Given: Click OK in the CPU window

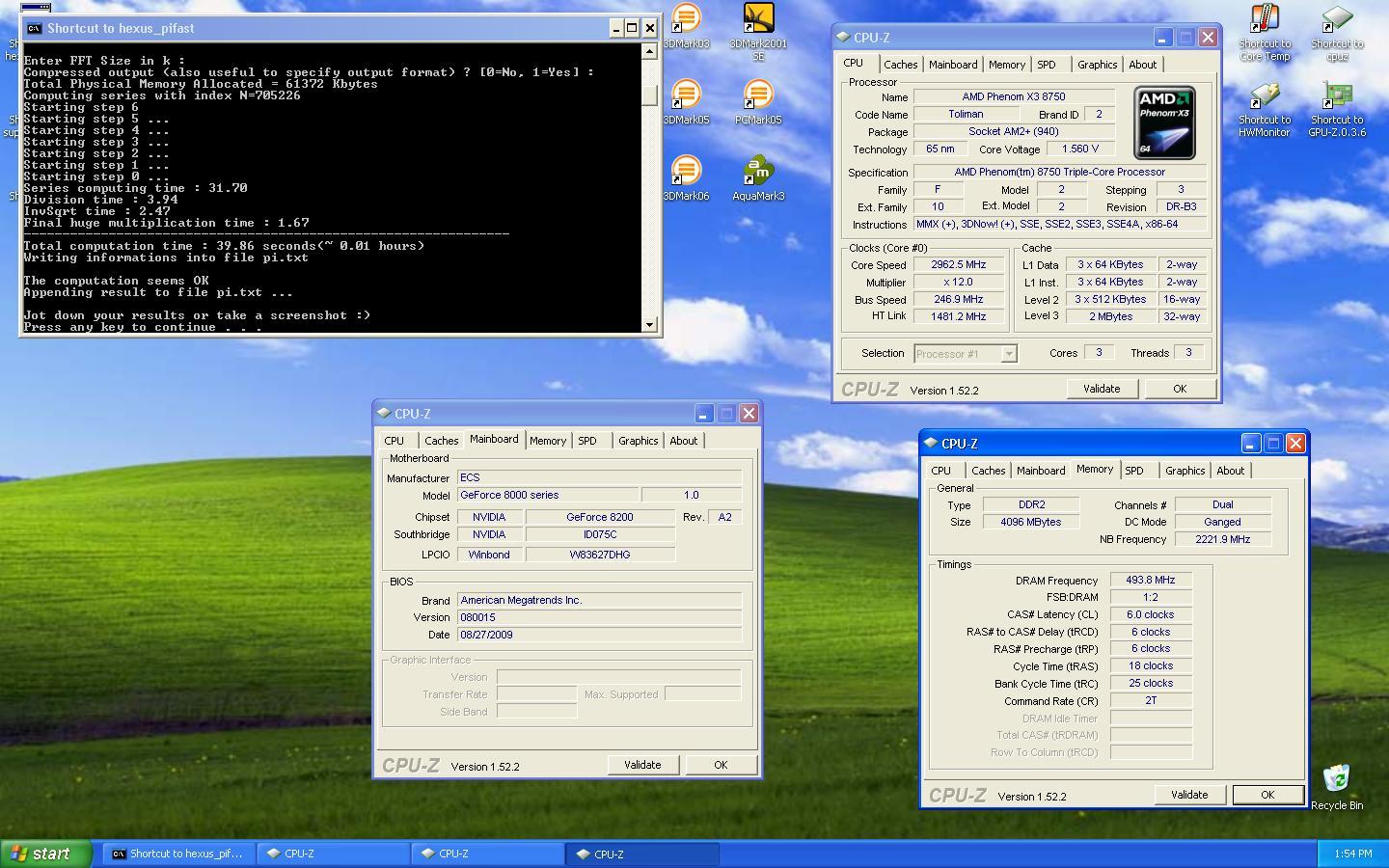Looking at the screenshot, I should [1179, 389].
